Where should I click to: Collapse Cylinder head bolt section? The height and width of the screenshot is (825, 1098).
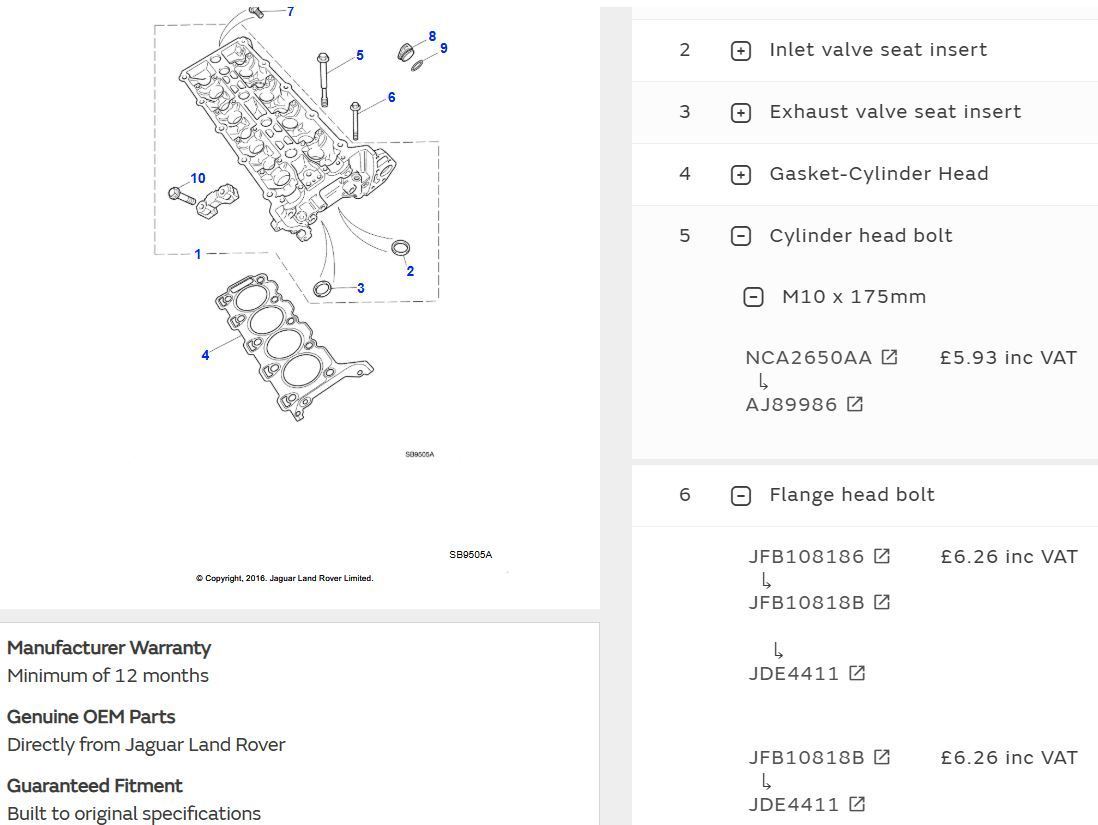pyautogui.click(x=741, y=236)
